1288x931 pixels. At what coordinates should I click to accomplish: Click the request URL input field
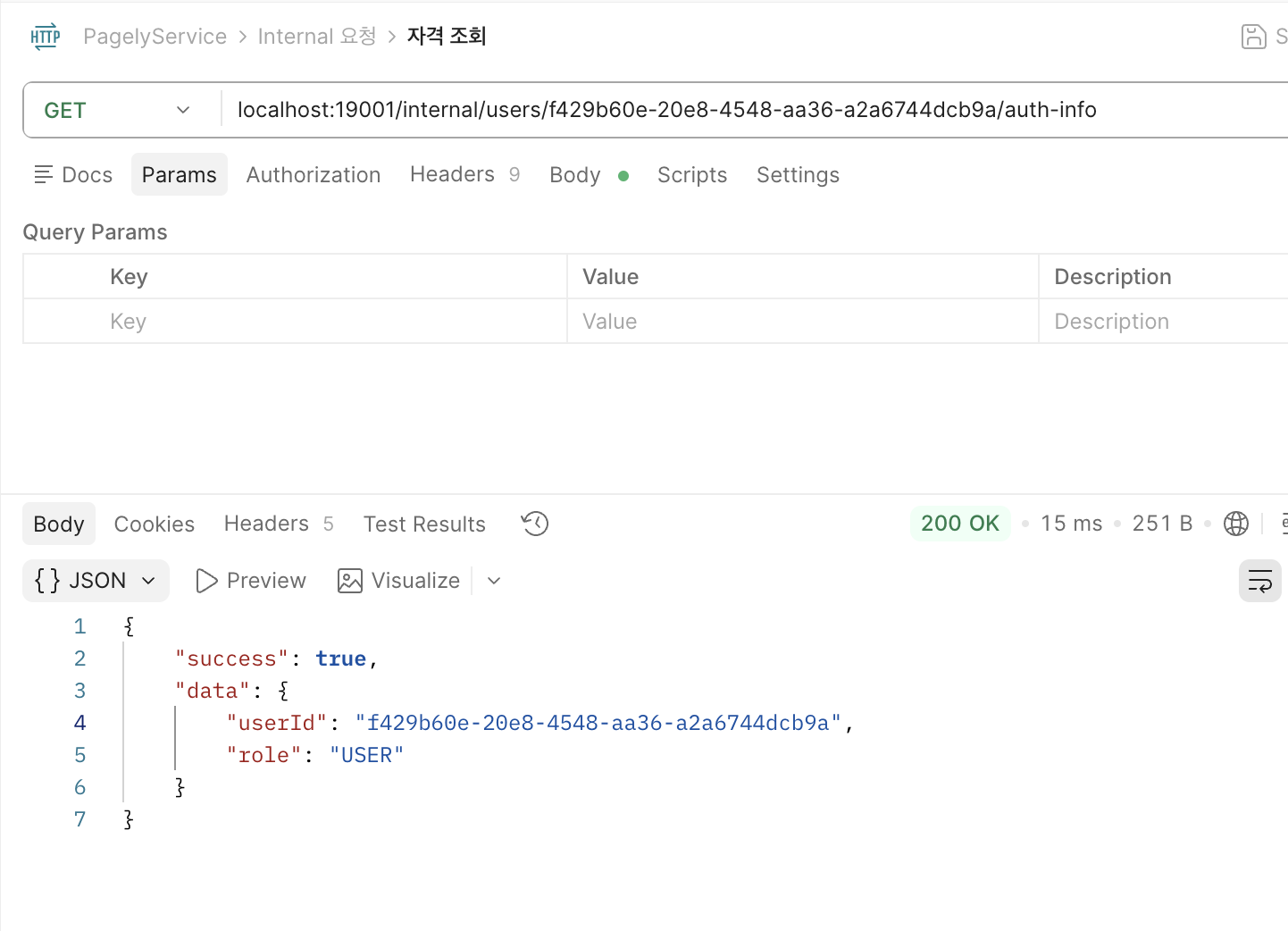(x=754, y=110)
